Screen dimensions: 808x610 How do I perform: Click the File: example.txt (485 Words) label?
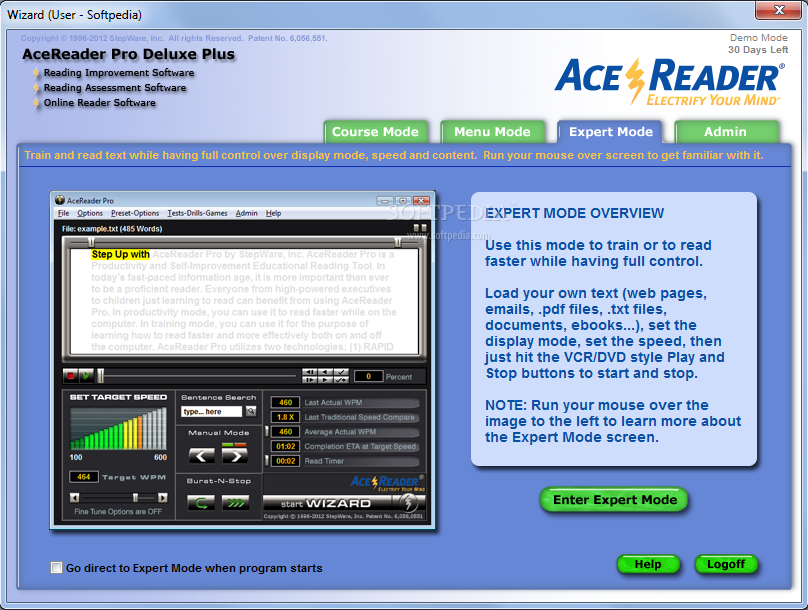112,229
